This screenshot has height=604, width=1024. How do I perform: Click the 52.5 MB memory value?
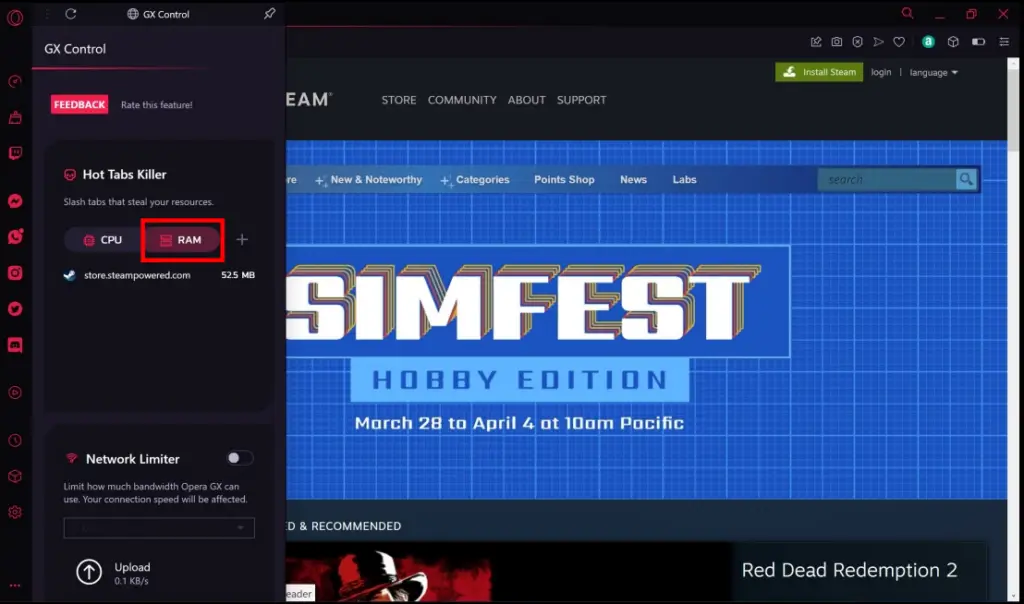click(238, 275)
